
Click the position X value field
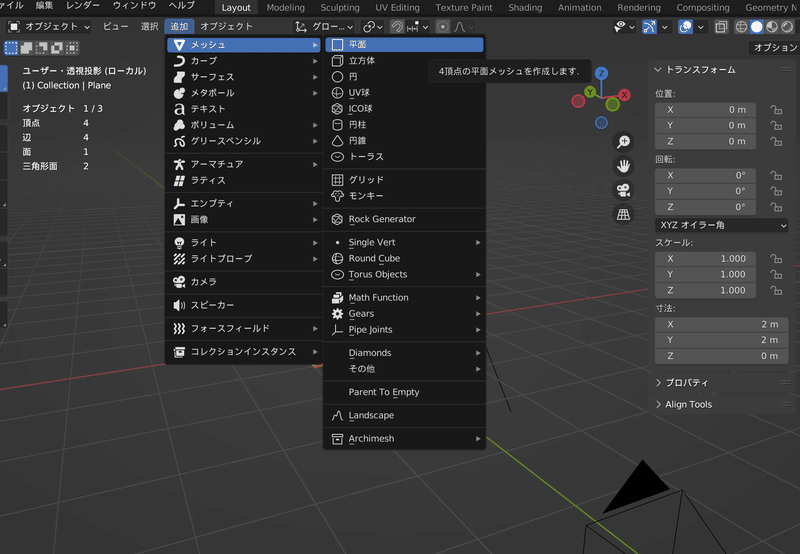(706, 110)
